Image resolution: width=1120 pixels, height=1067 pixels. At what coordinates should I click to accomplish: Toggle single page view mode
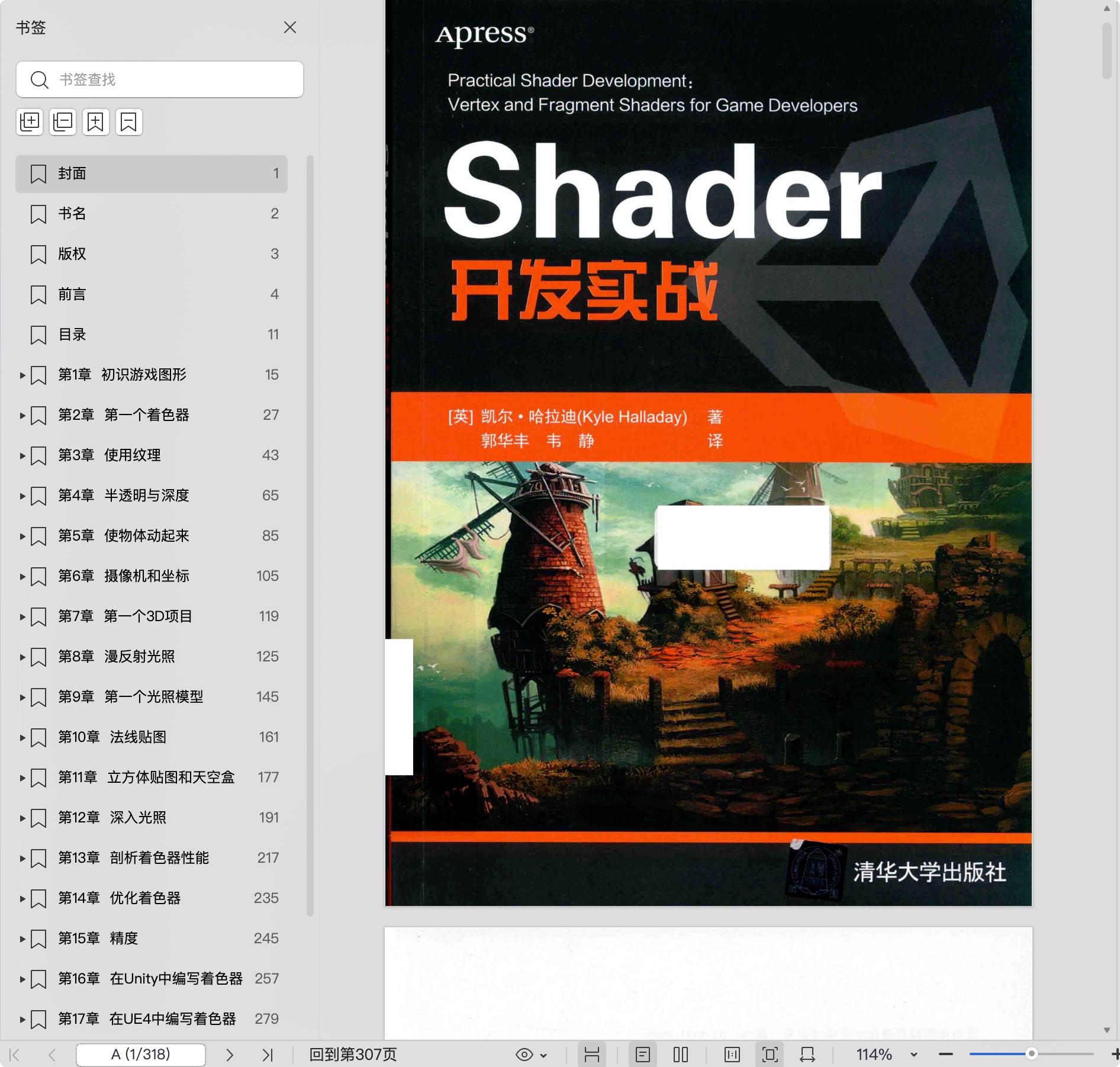[x=643, y=1055]
